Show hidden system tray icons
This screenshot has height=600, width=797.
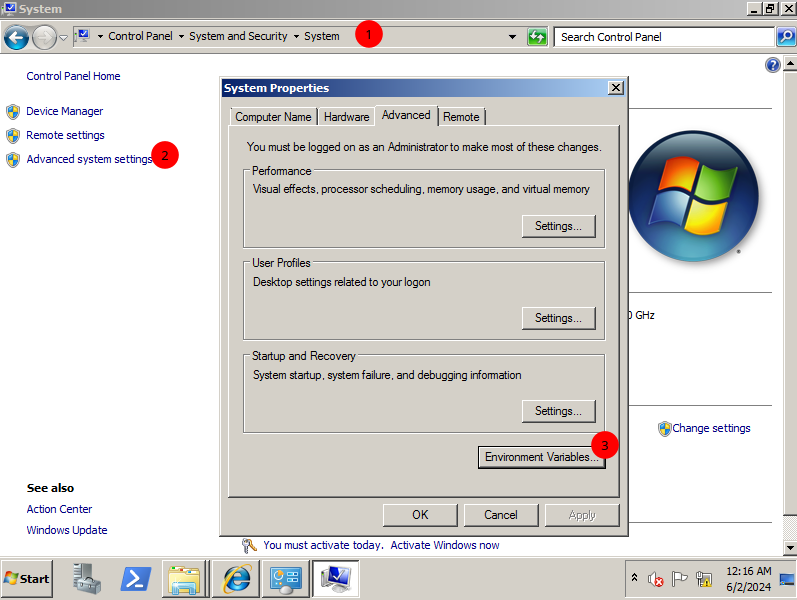coord(634,578)
